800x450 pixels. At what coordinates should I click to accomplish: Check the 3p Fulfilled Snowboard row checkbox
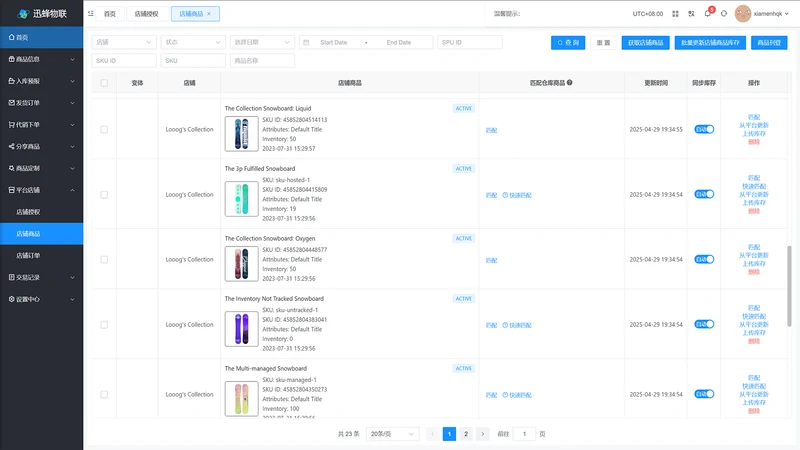(104, 194)
